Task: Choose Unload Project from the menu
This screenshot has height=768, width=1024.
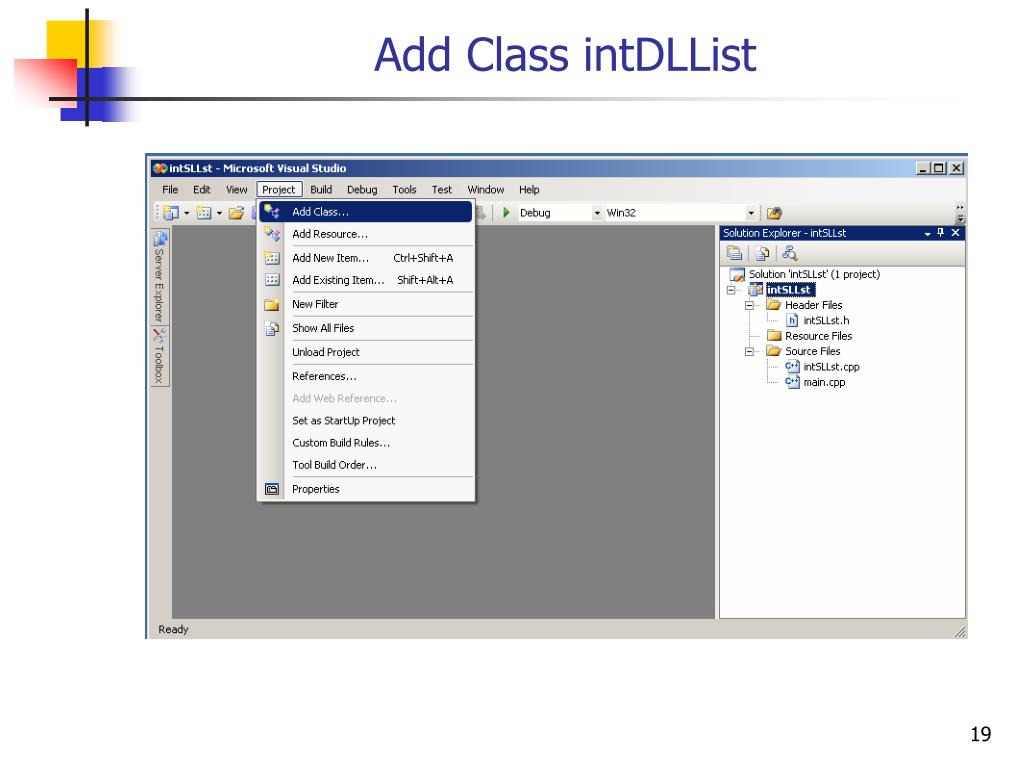Action: [x=366, y=352]
